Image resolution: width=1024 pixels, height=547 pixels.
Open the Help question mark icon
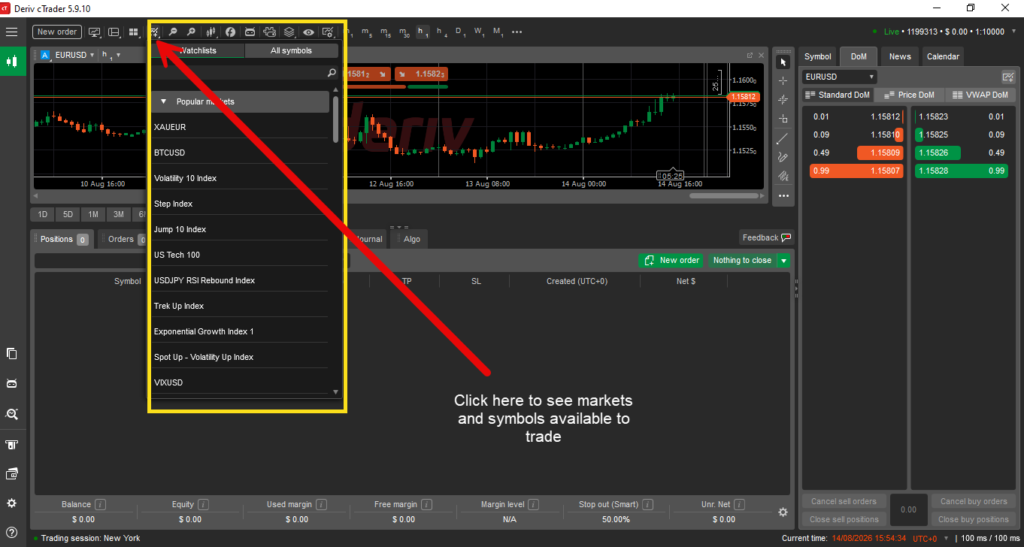(x=11, y=532)
